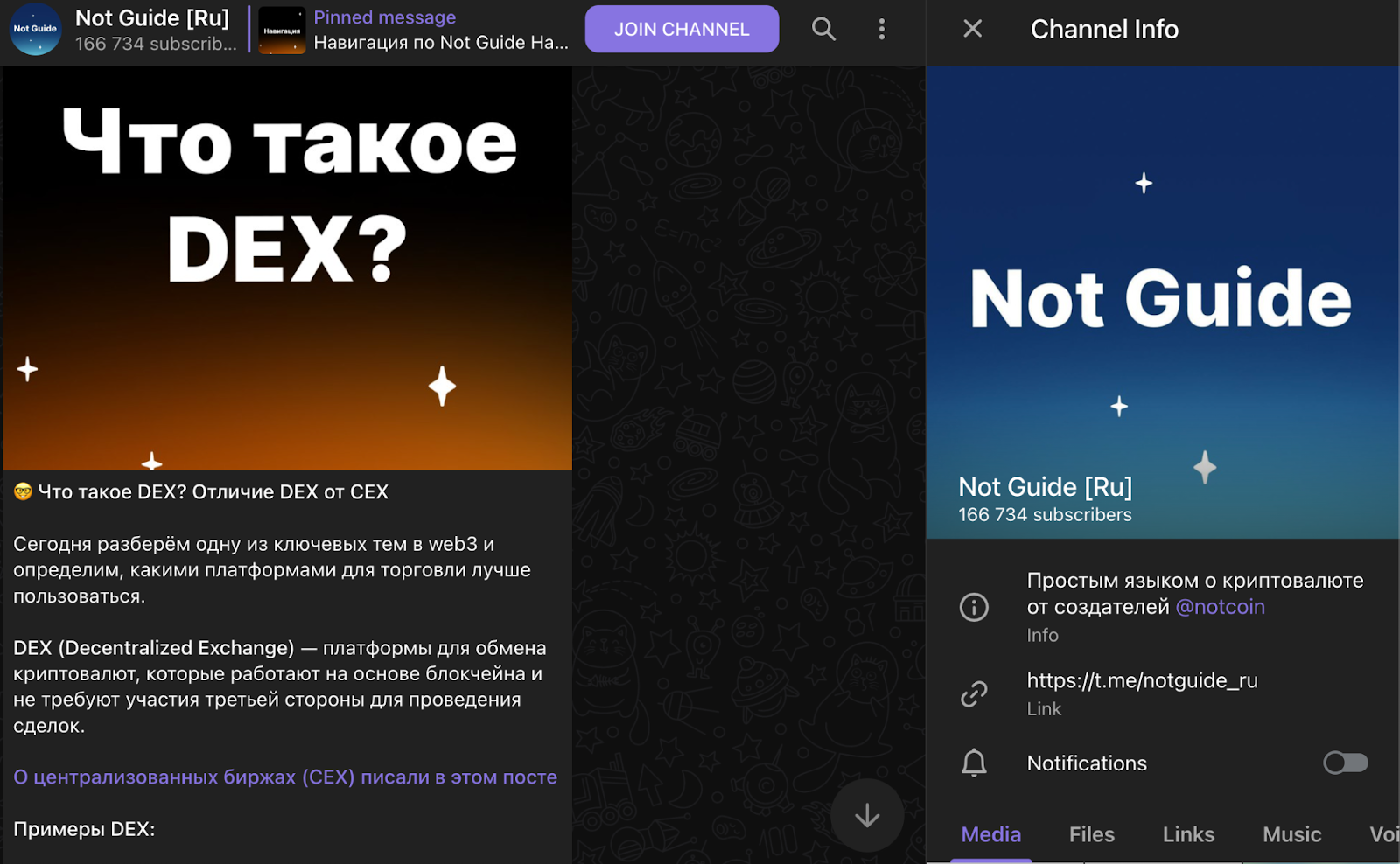Click the scroll-down arrow button

(866, 815)
